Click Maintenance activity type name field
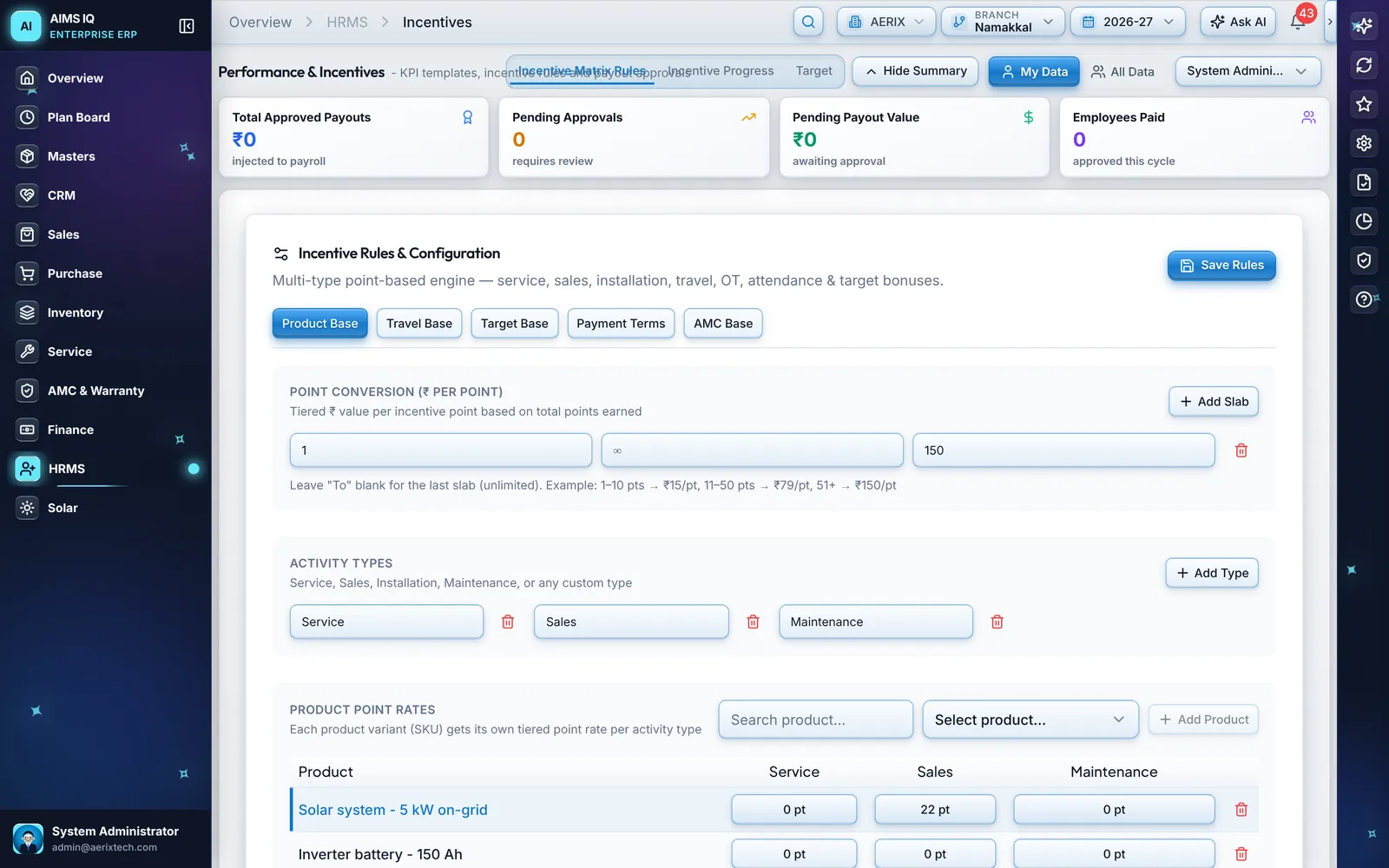 [x=876, y=621]
